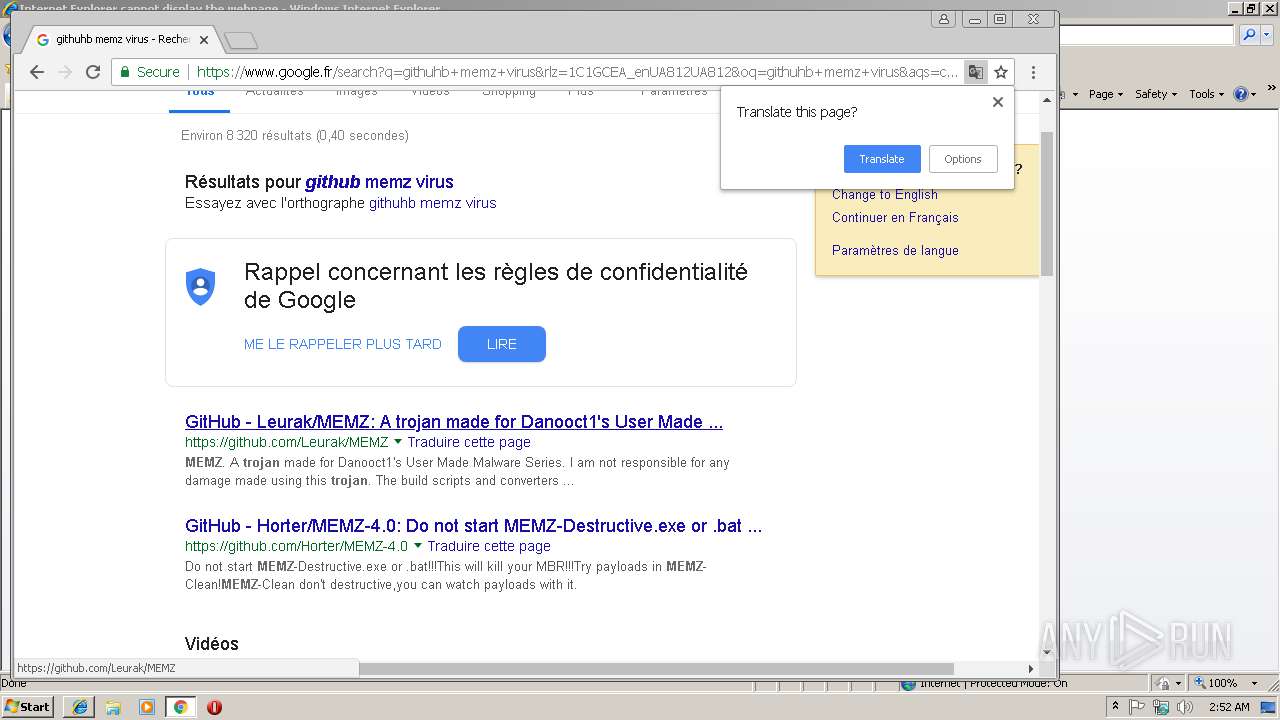Open a new Chrome tab
The image size is (1280, 720).
tap(241, 40)
